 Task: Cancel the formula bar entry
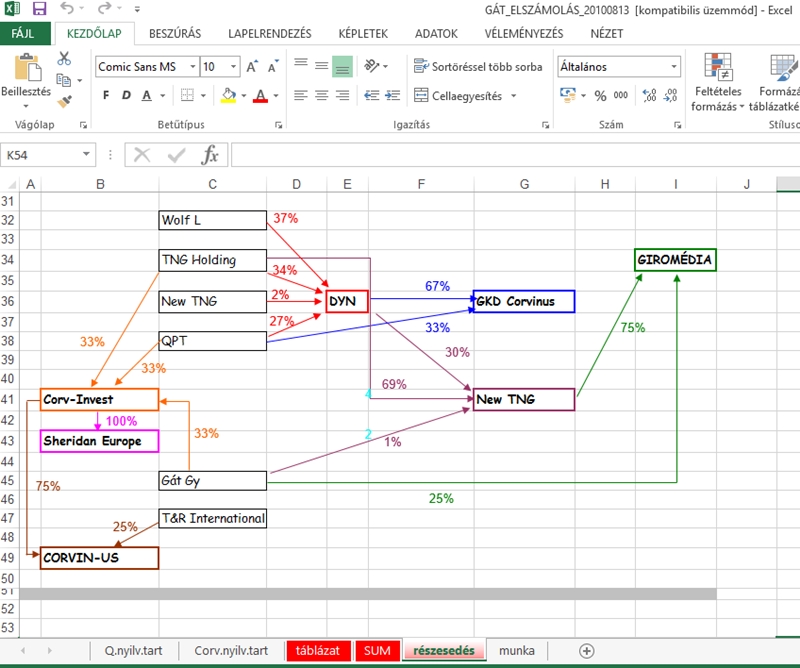point(142,155)
